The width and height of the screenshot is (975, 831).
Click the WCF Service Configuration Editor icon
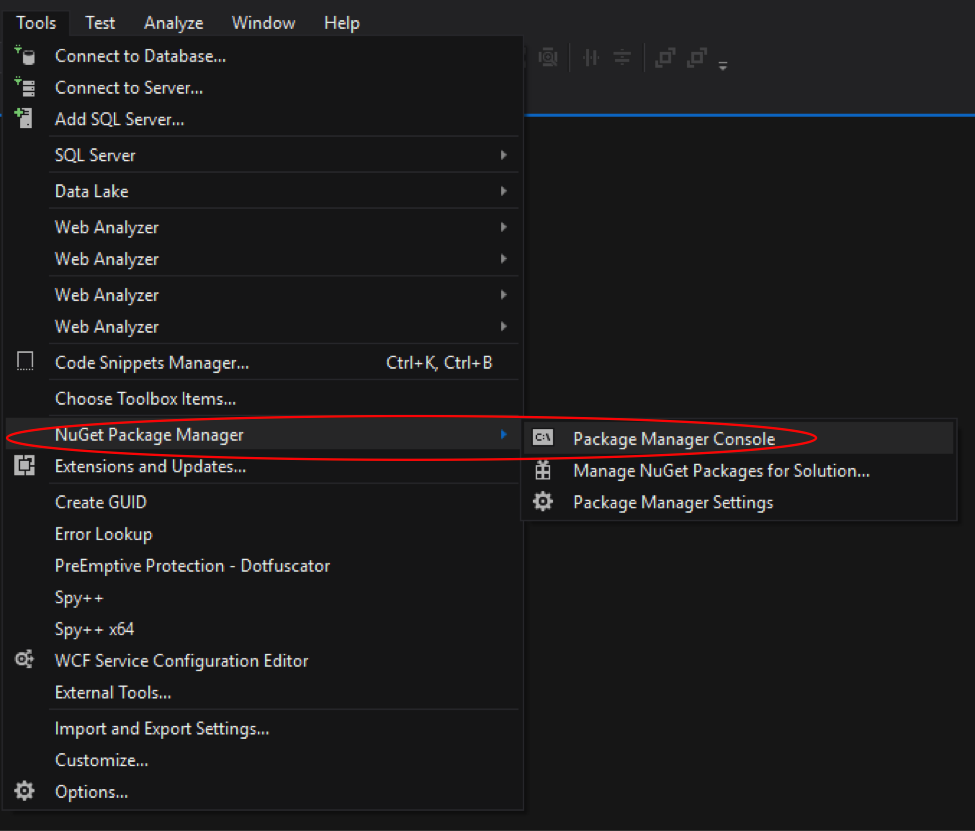click(x=25, y=660)
